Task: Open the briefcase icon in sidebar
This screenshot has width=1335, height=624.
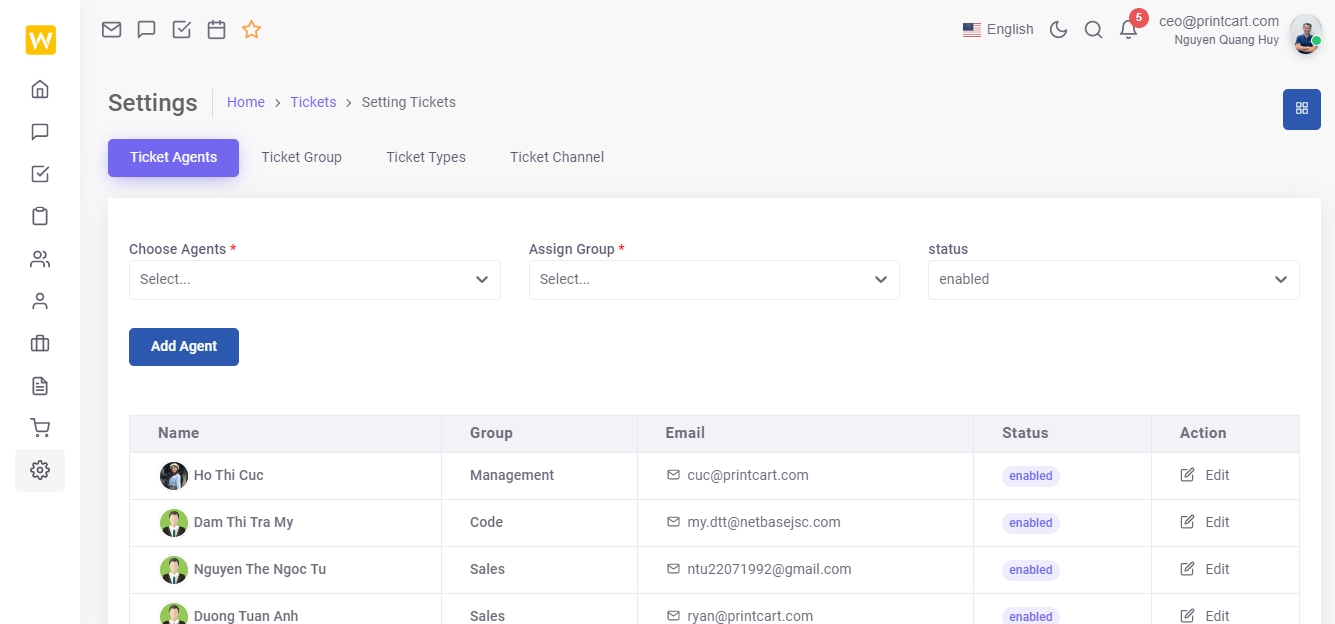Action: coord(40,343)
